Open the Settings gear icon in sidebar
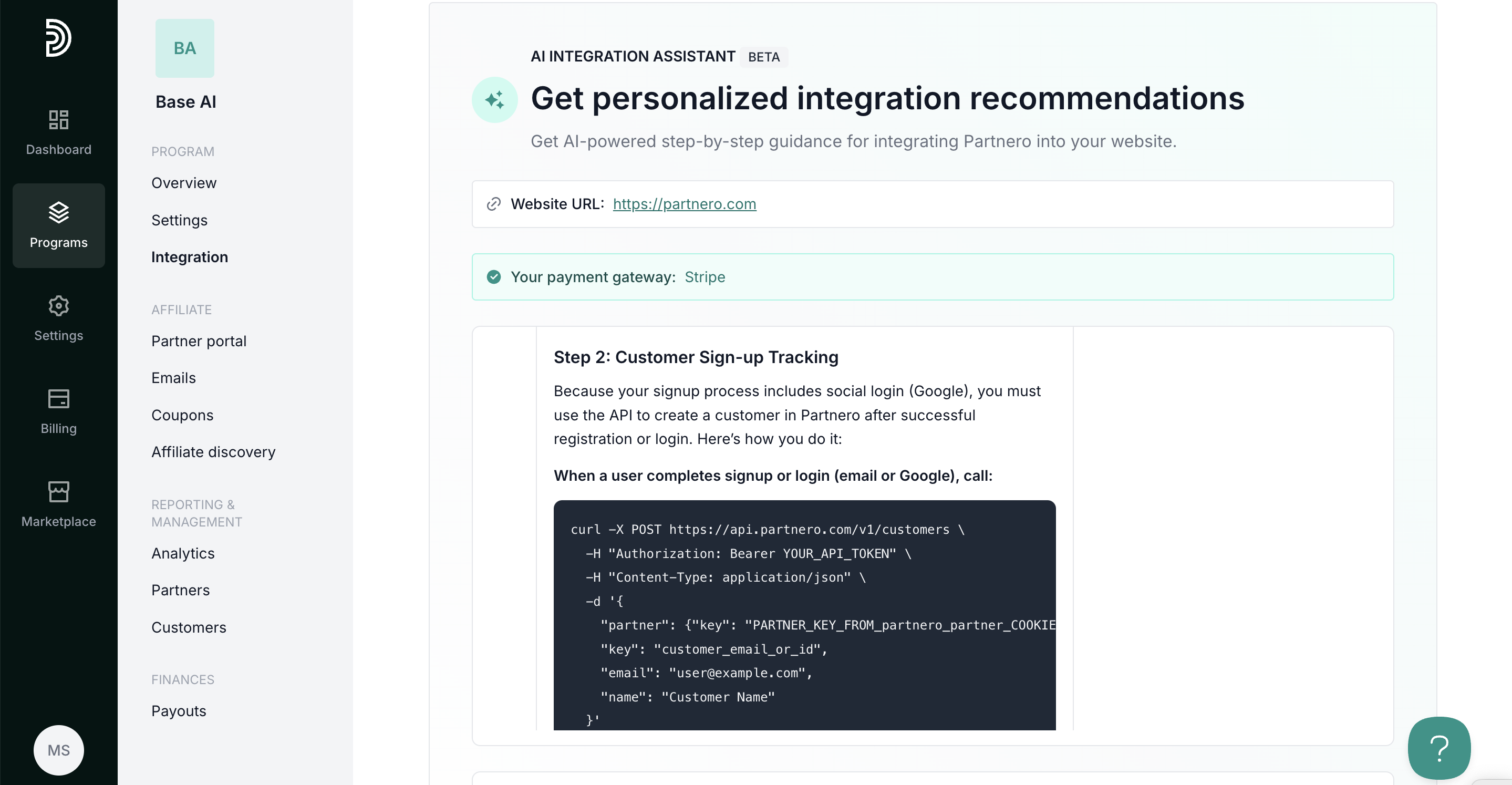The image size is (1512, 785). pos(59,306)
